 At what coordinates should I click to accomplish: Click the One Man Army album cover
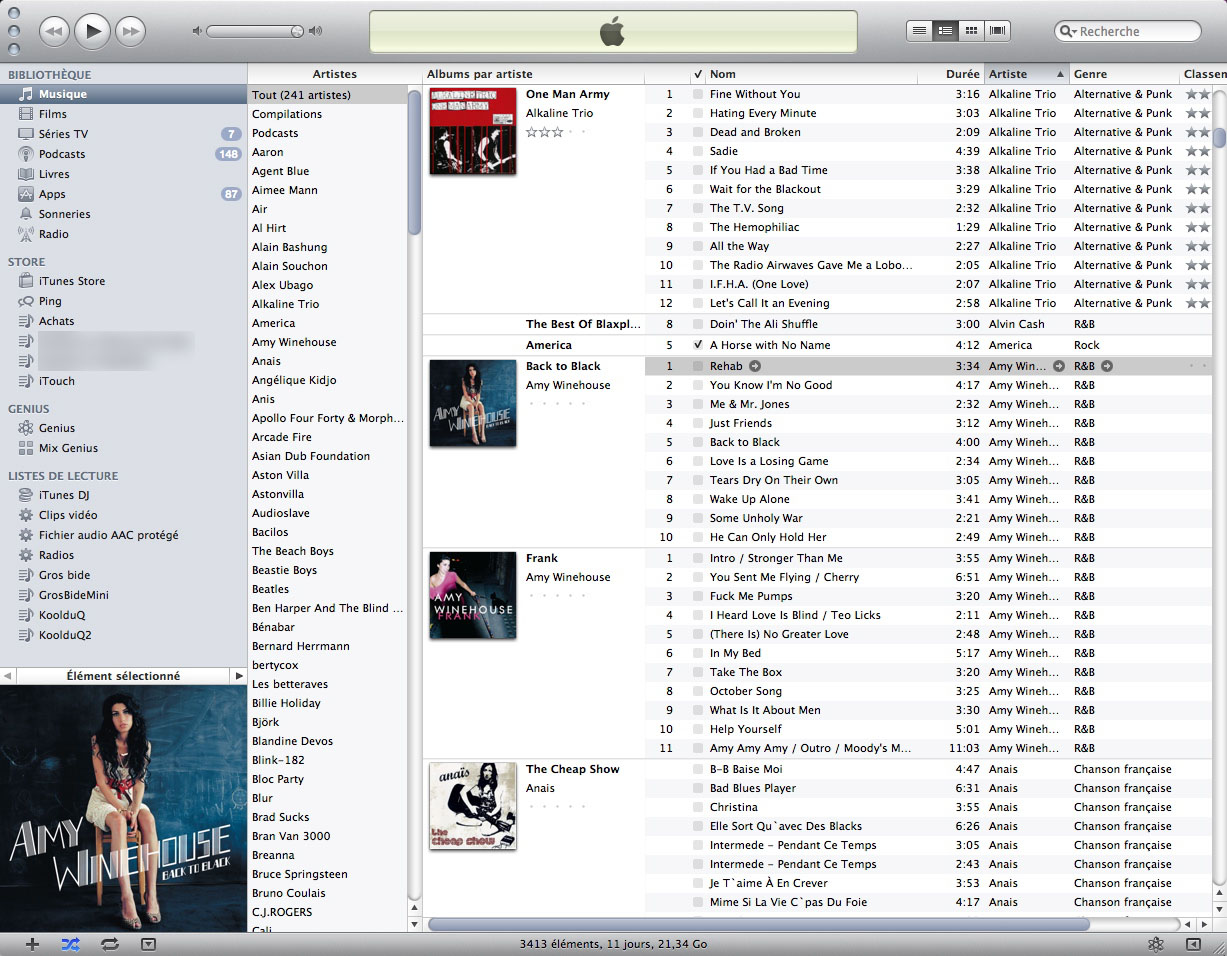click(x=473, y=131)
